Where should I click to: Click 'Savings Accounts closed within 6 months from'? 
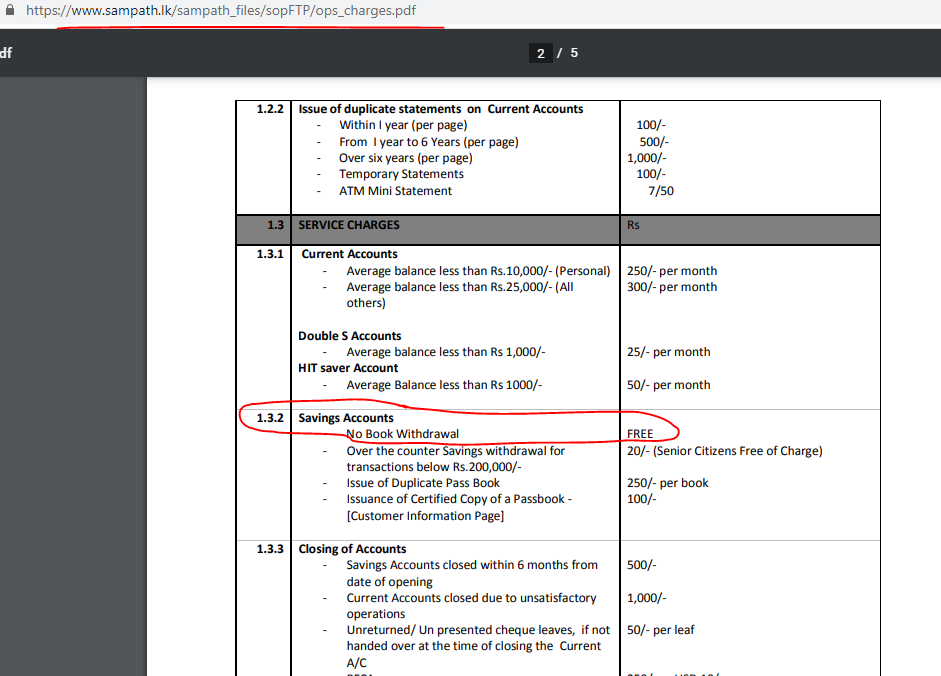[x=472, y=565]
